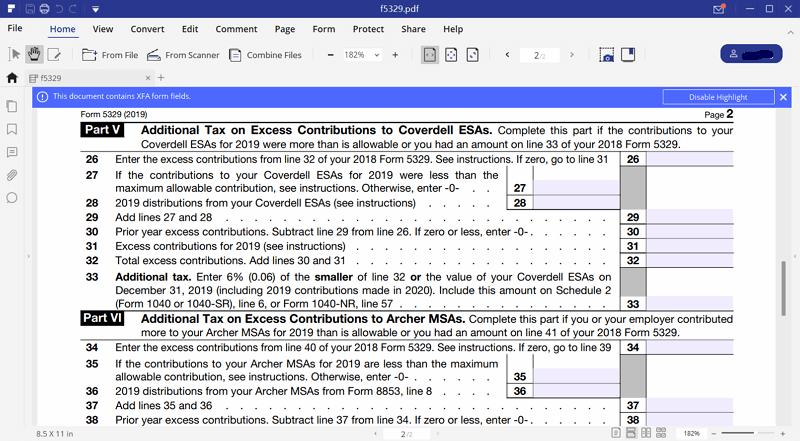The width and height of the screenshot is (800, 441).
Task: Open the Bookmarks panel in sidebar
Action: 12,129
